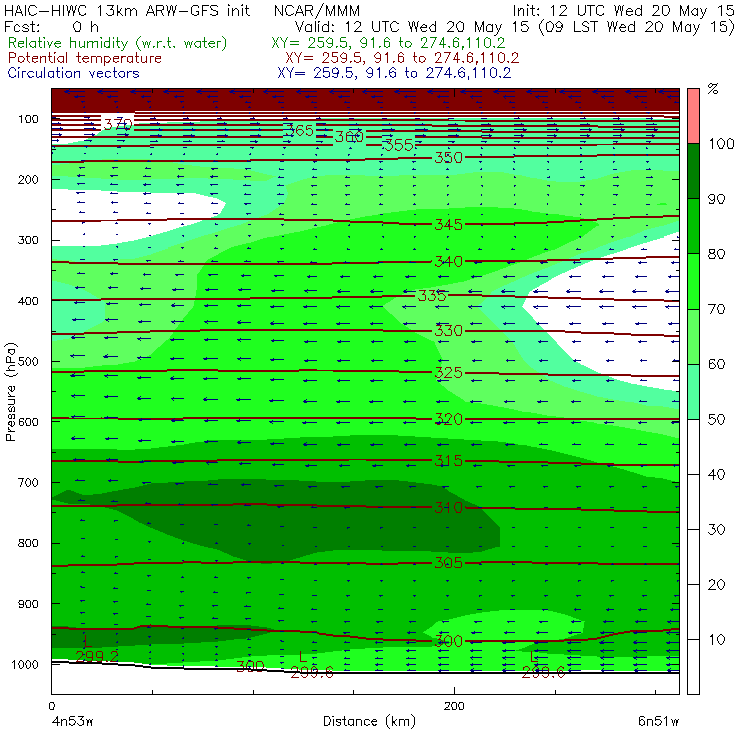Click the red XY coordinates line in the header

pyautogui.click(x=402, y=58)
